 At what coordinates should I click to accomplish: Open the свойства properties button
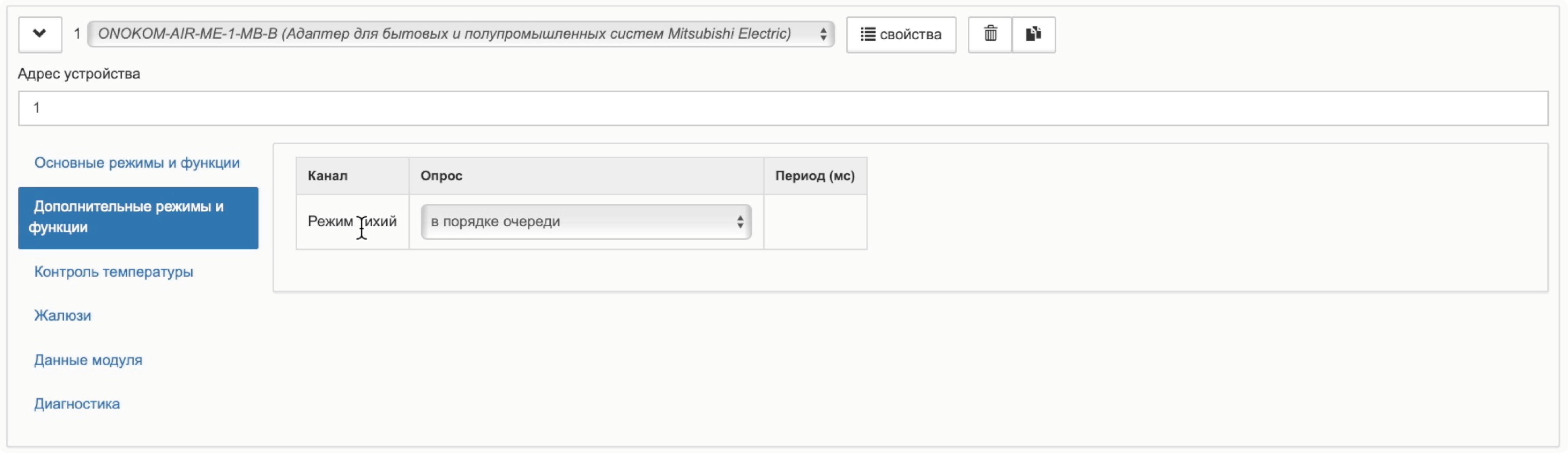tap(900, 34)
